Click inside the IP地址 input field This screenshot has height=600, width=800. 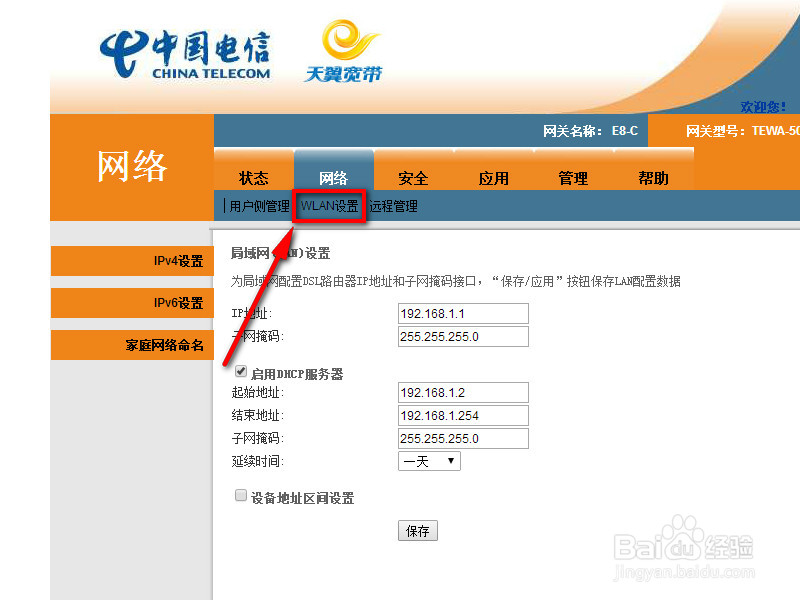point(462,313)
